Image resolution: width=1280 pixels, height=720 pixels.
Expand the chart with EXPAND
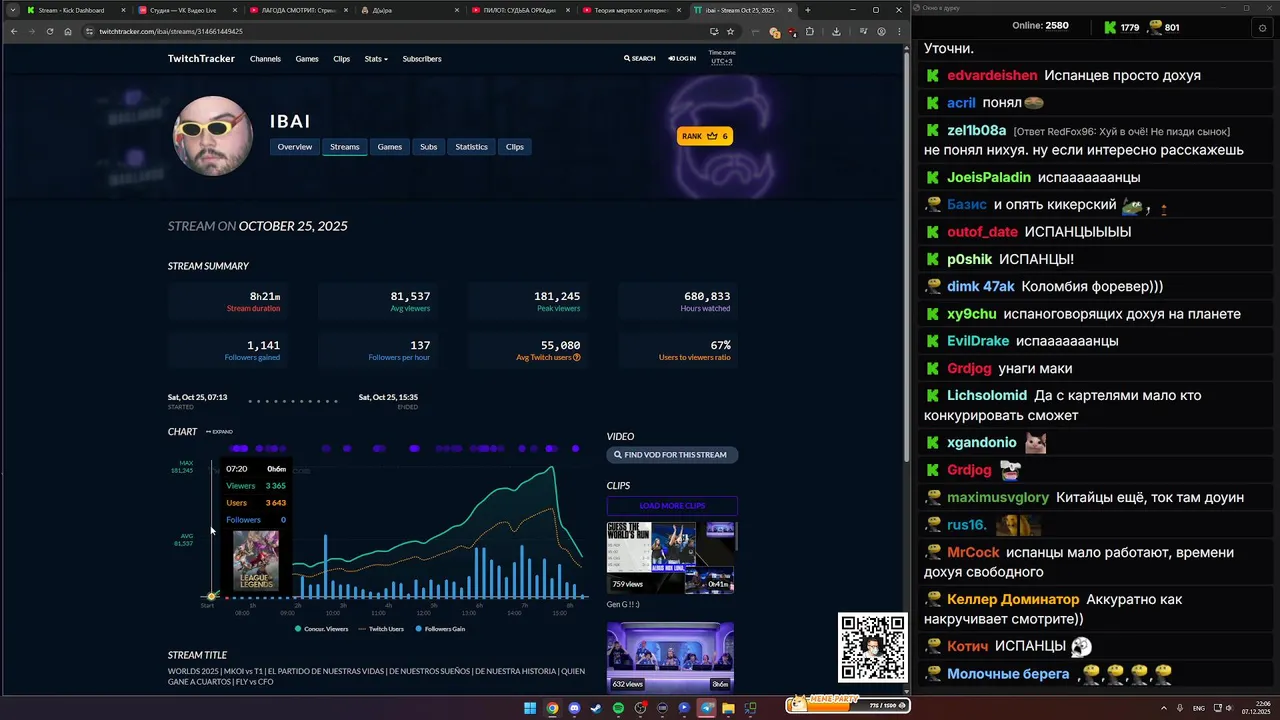pos(219,432)
